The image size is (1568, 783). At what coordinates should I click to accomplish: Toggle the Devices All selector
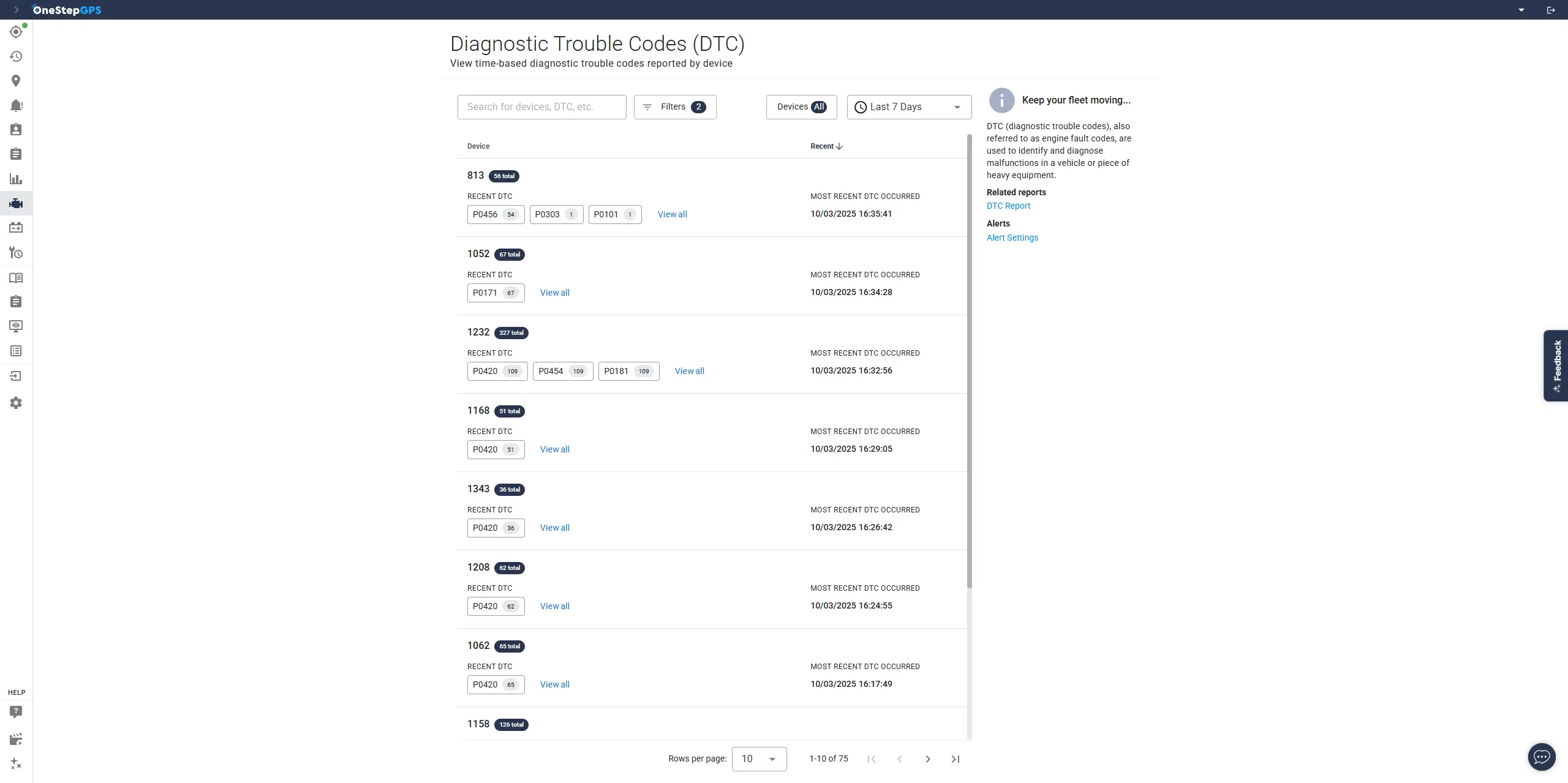click(x=801, y=107)
